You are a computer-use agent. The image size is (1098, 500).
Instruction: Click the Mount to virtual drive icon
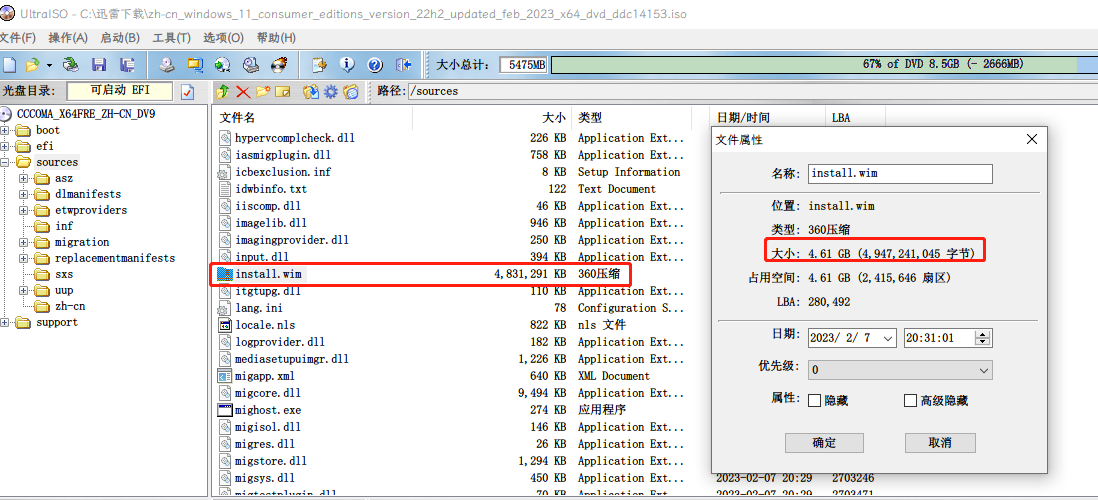click(x=251, y=65)
